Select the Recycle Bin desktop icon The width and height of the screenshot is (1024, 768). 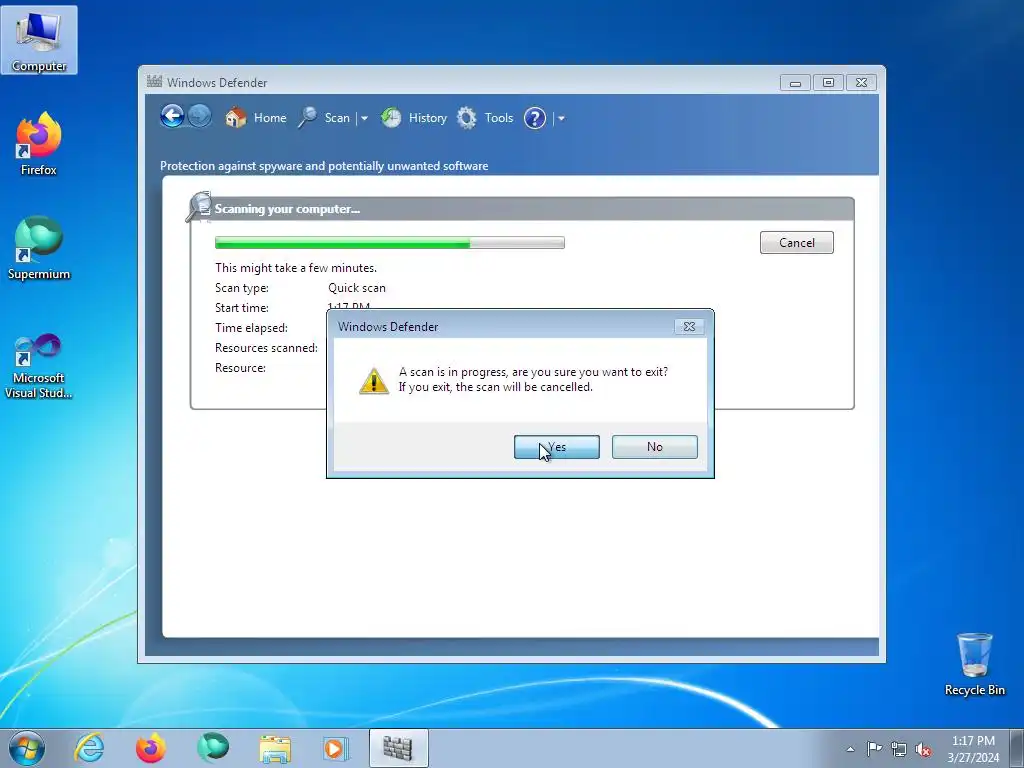[974, 664]
